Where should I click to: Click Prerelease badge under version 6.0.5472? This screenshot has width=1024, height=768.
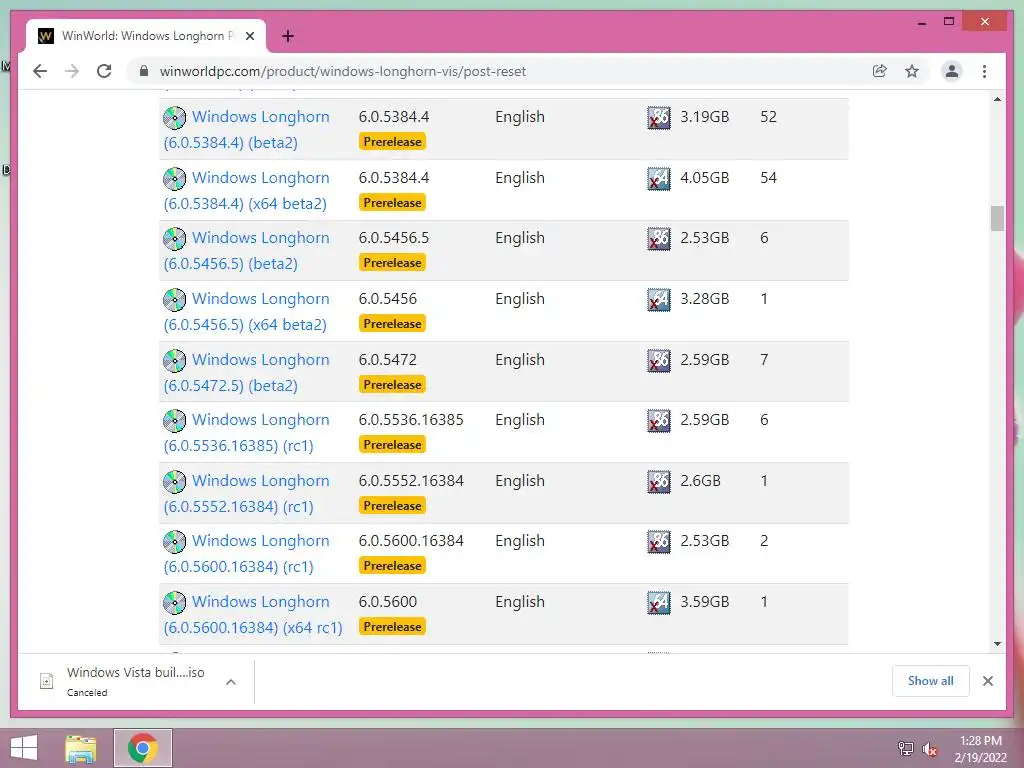[392, 385]
